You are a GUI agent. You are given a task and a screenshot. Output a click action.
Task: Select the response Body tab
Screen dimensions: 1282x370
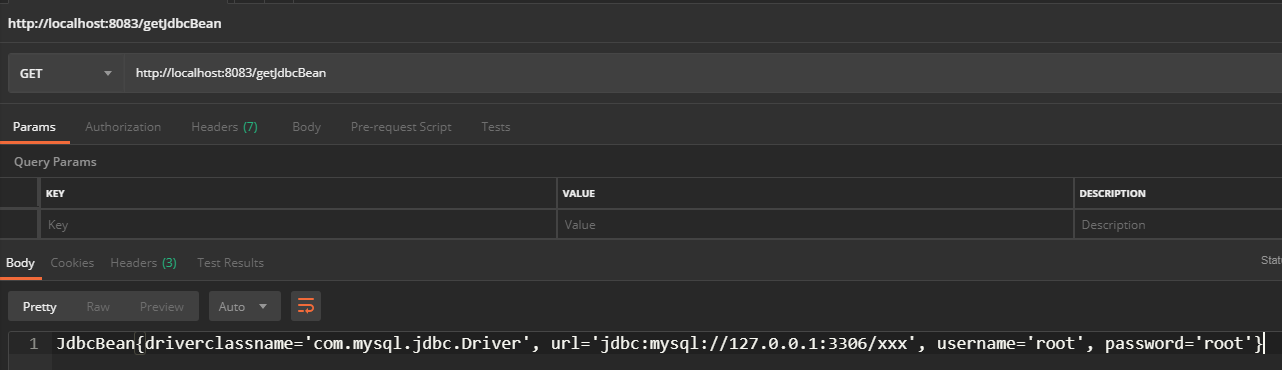20,263
